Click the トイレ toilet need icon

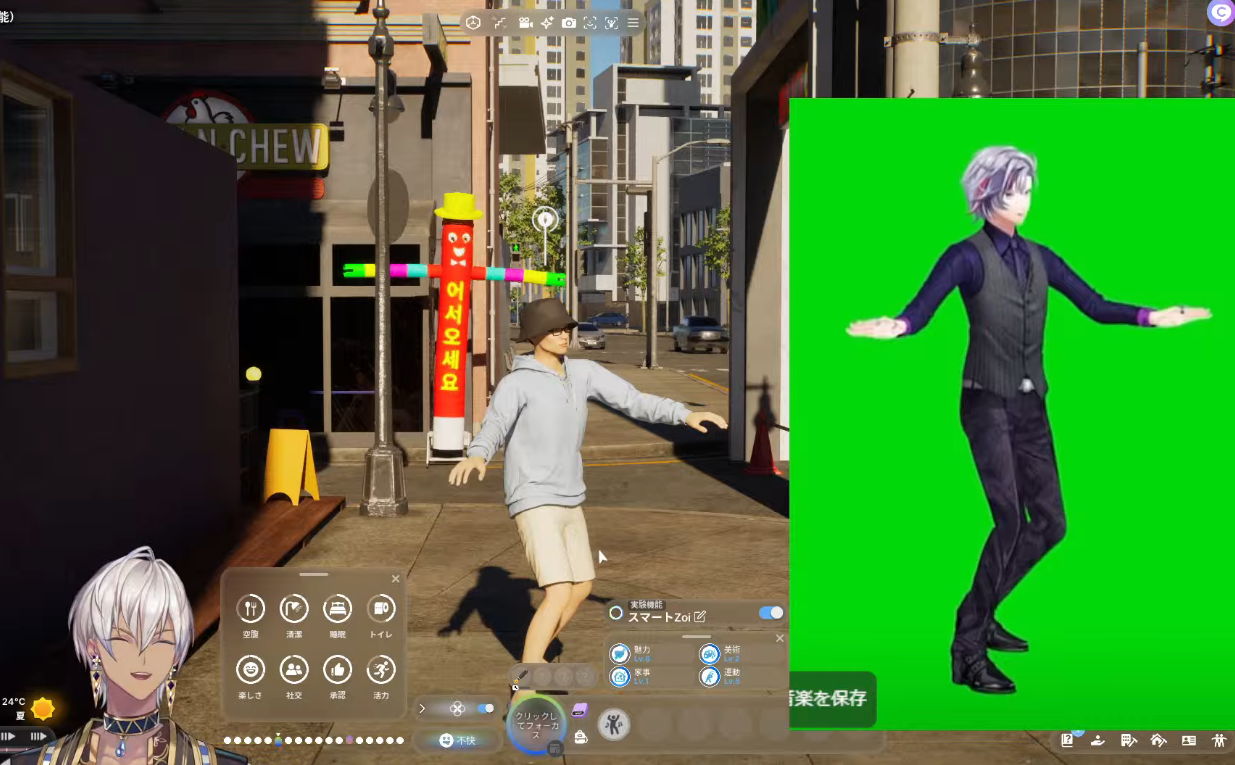coord(381,608)
